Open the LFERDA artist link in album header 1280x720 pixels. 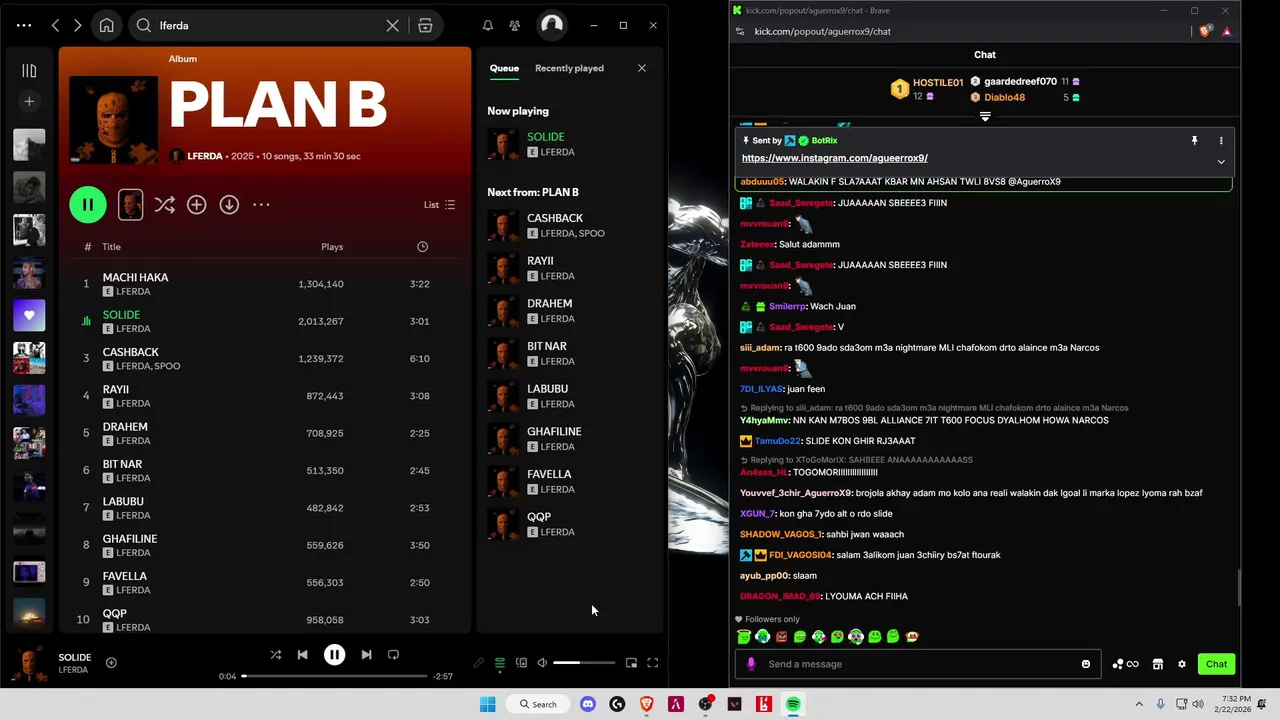(205, 156)
